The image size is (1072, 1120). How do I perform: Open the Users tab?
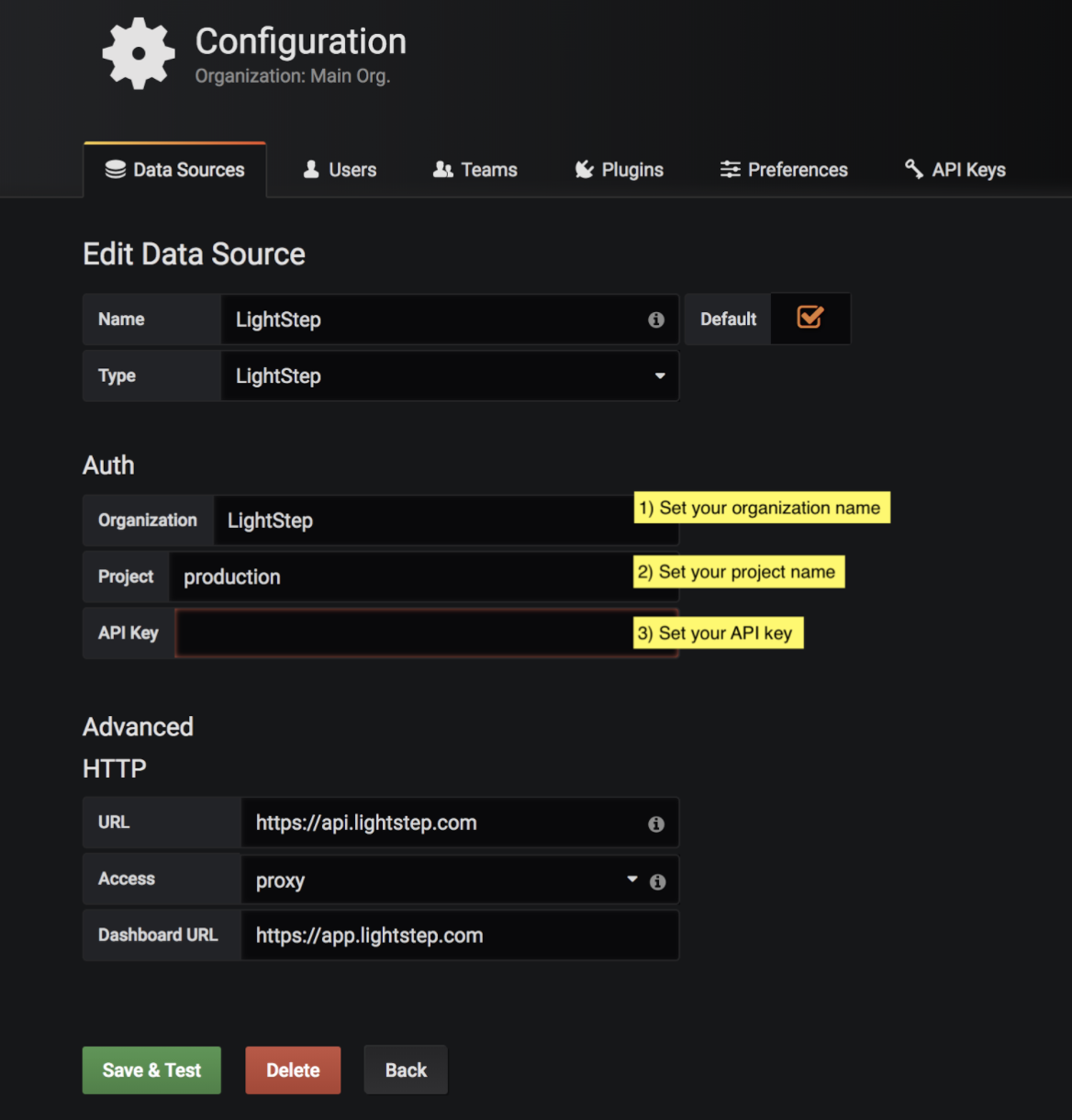point(341,170)
